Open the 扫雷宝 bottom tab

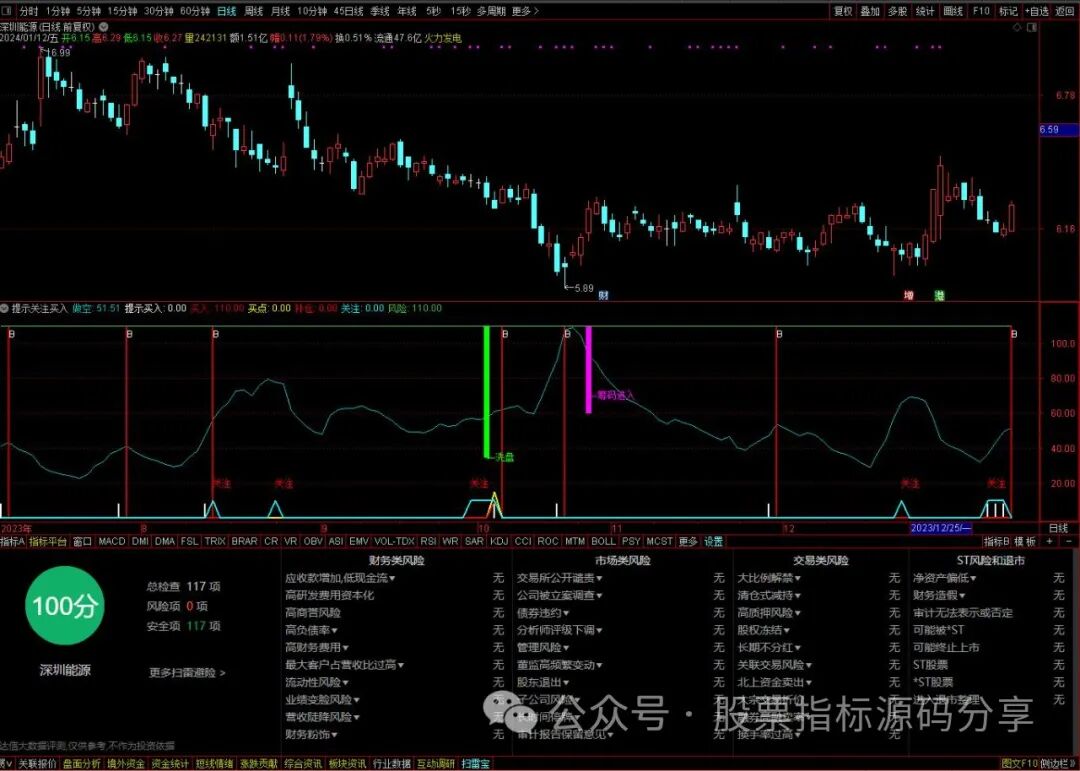click(476, 763)
